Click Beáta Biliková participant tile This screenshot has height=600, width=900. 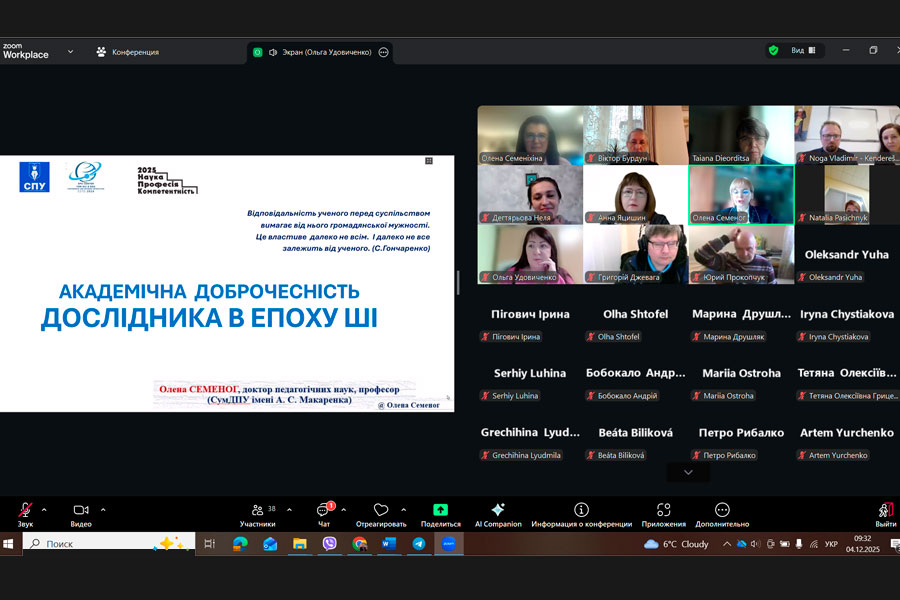click(636, 433)
